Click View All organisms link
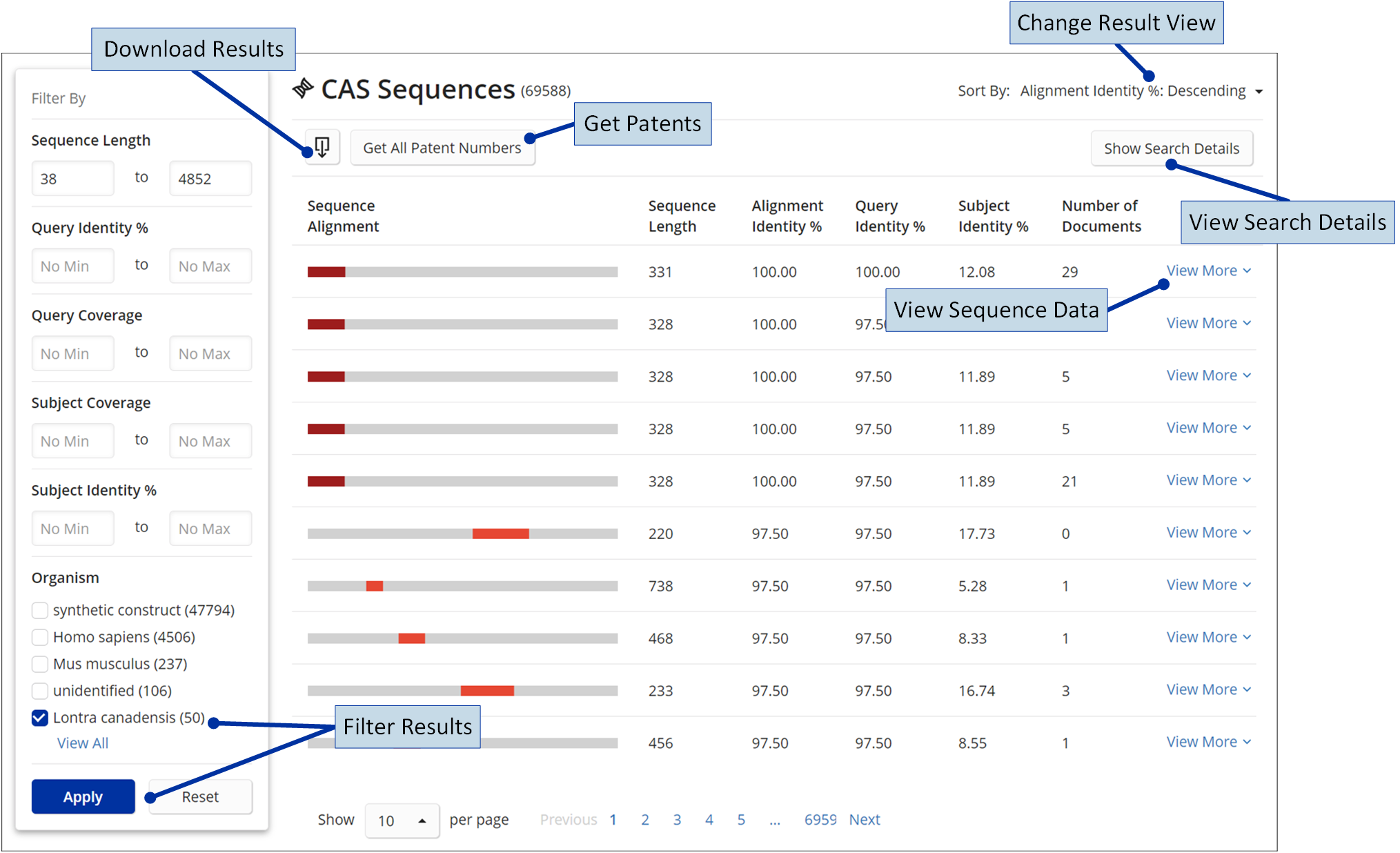 pos(83,743)
